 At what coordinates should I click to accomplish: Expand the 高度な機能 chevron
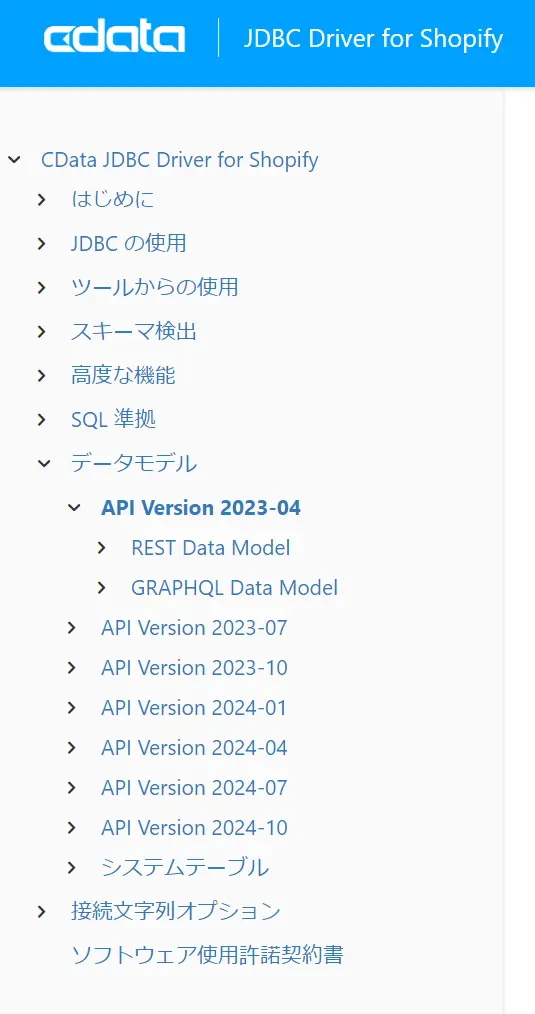(42, 376)
